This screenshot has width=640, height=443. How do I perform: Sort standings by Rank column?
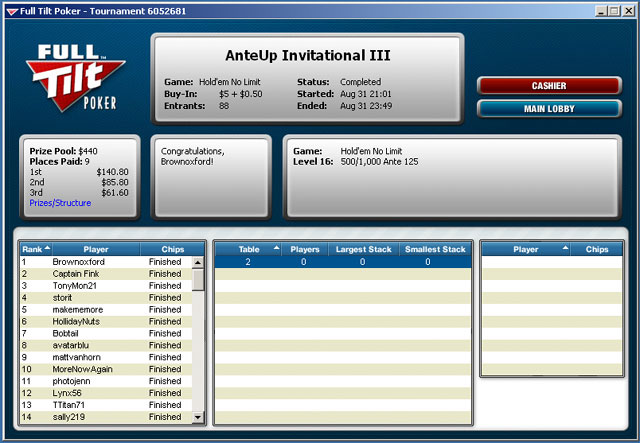[x=36, y=249]
